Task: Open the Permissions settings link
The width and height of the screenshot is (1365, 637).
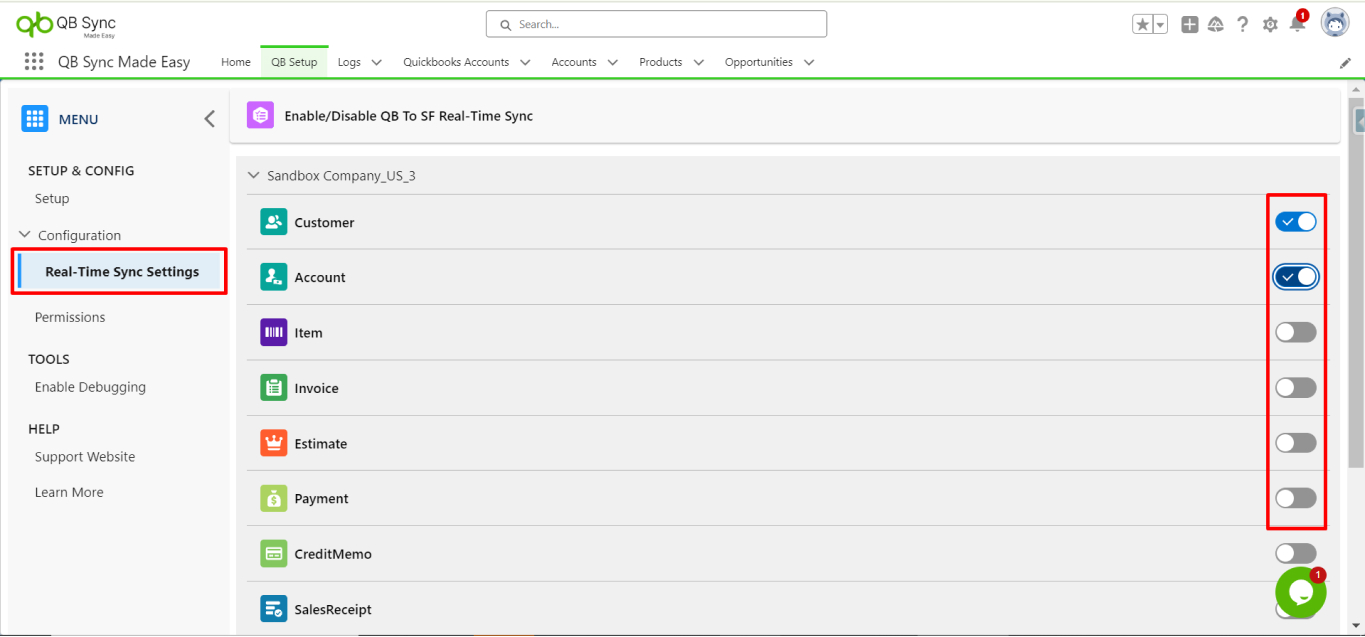Action: 70,317
